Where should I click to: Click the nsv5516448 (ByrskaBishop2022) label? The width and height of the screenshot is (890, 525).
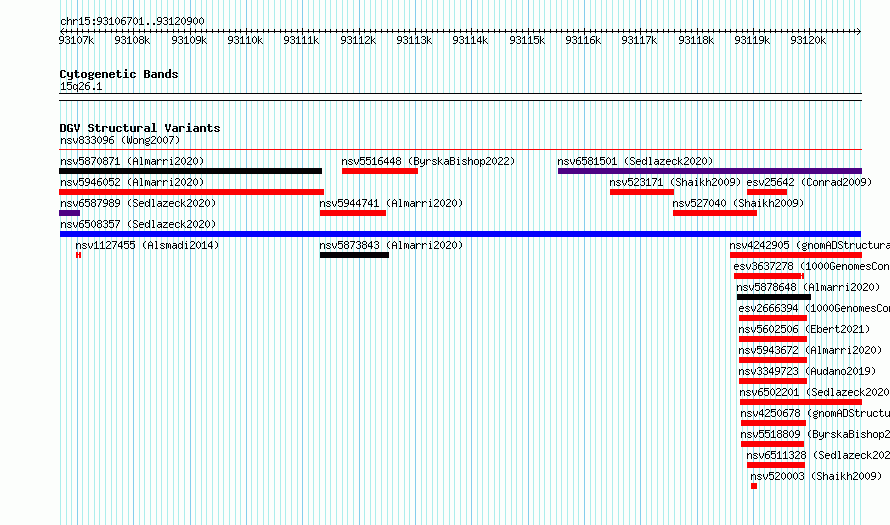(429, 161)
